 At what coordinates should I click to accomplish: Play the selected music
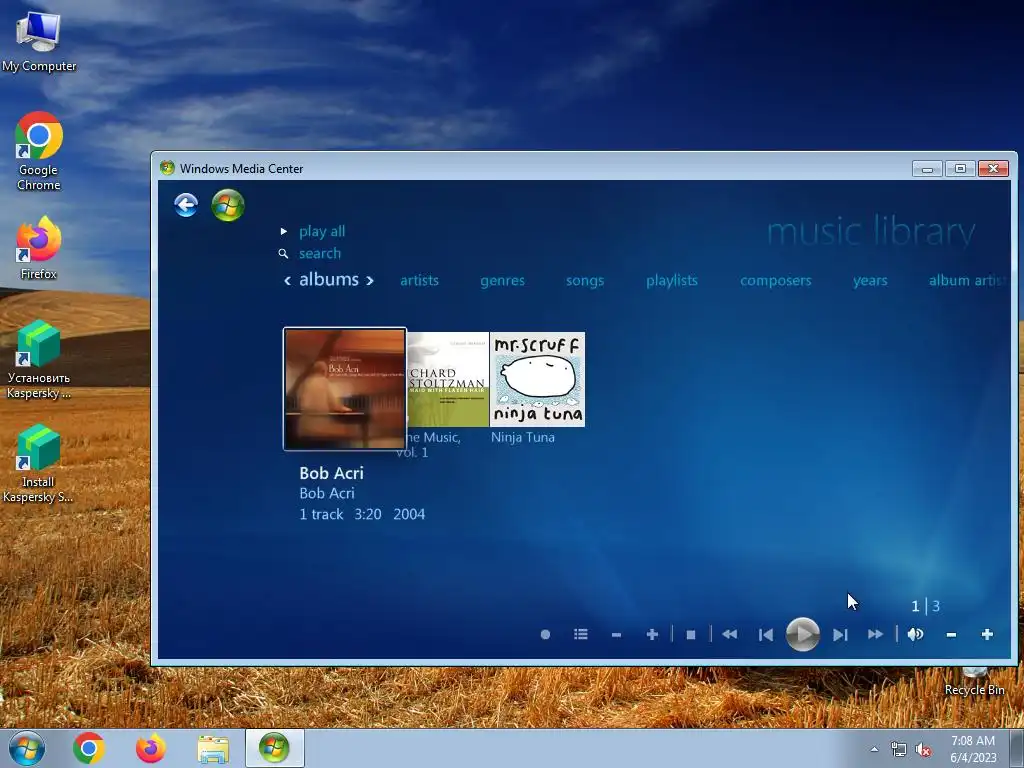click(x=803, y=633)
